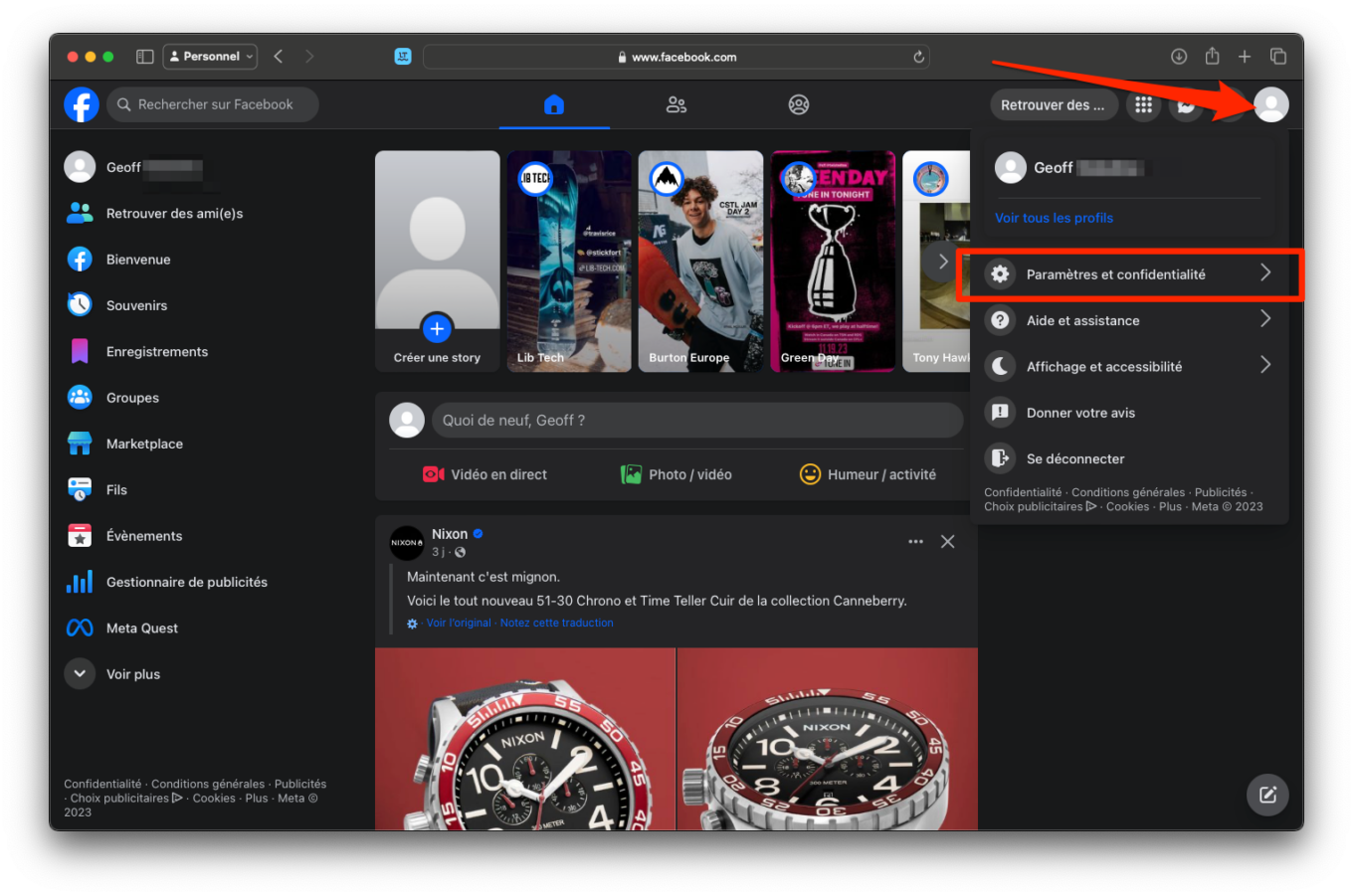Click the left Nixon watch photo
This screenshot has height=896, width=1353.
point(525,739)
